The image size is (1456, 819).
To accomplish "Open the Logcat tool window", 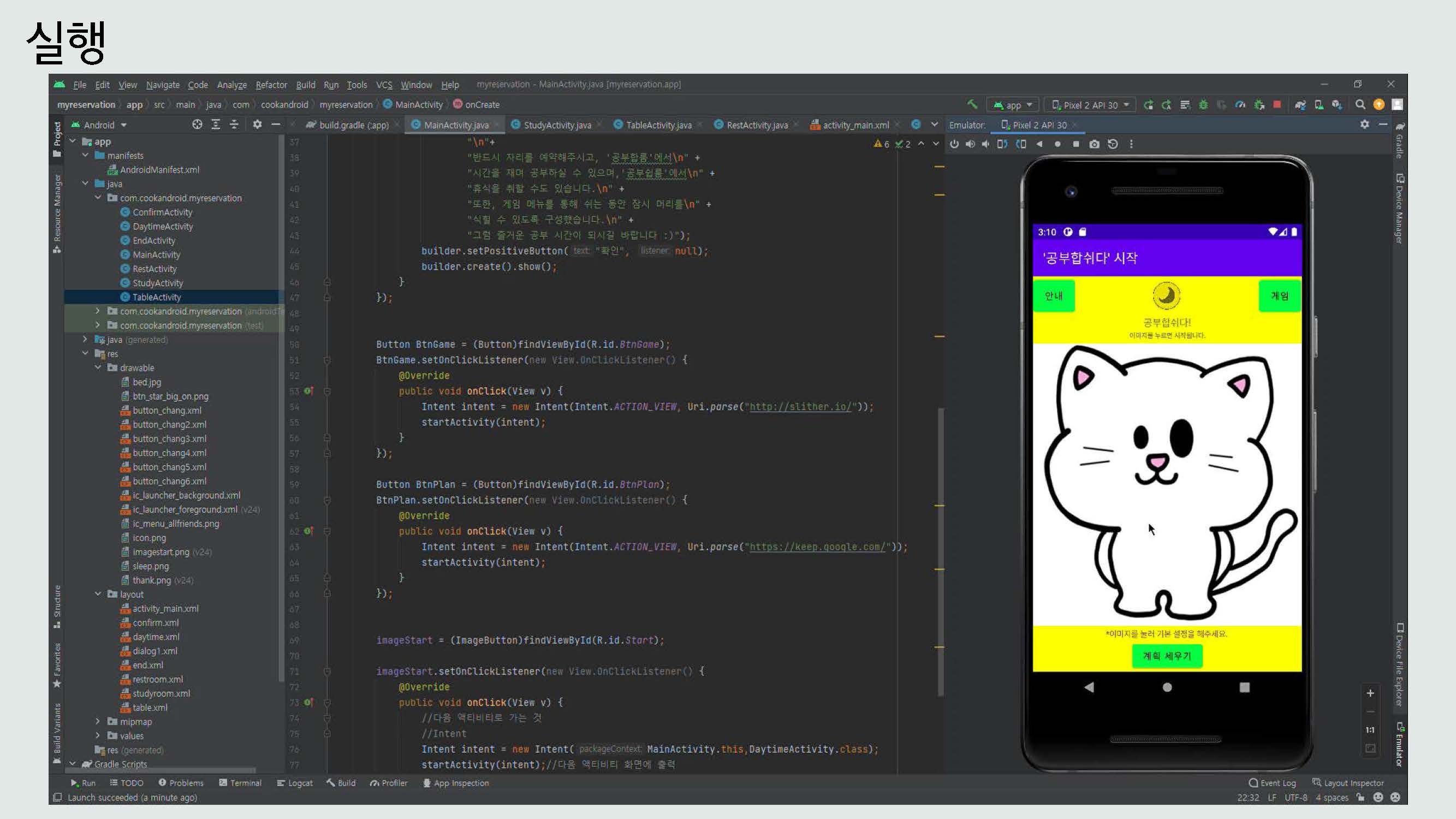I will (x=294, y=783).
